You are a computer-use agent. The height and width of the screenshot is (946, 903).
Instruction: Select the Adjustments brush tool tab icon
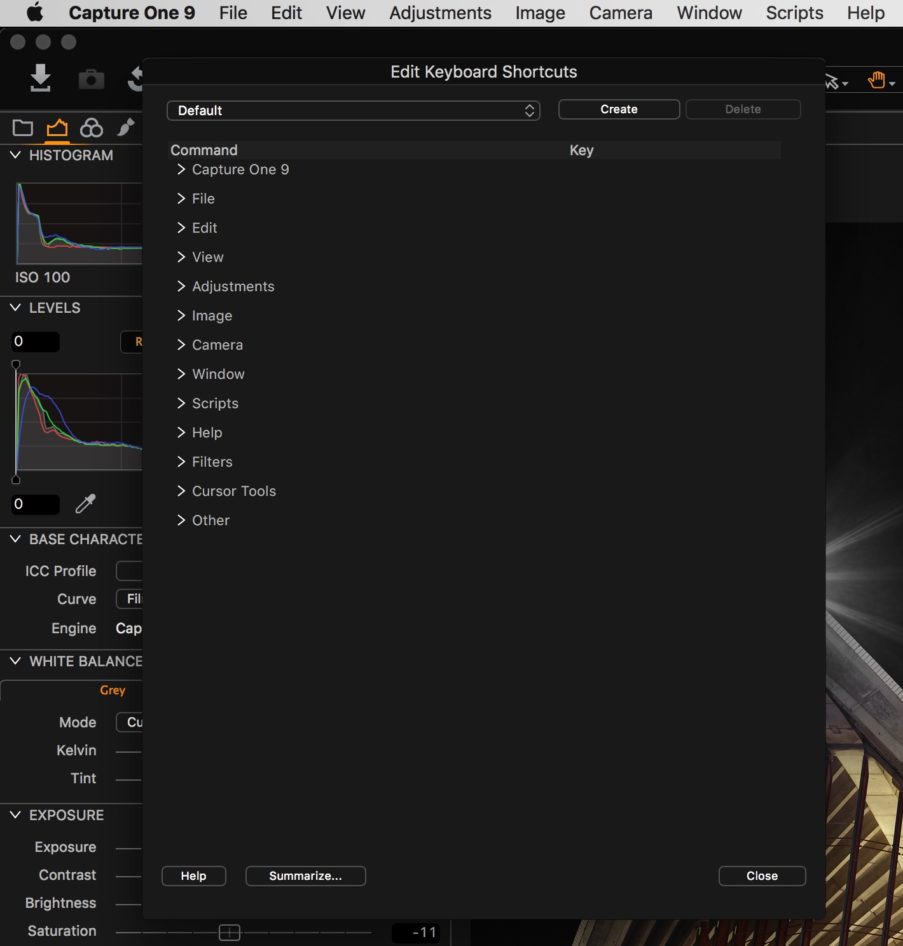(x=124, y=127)
